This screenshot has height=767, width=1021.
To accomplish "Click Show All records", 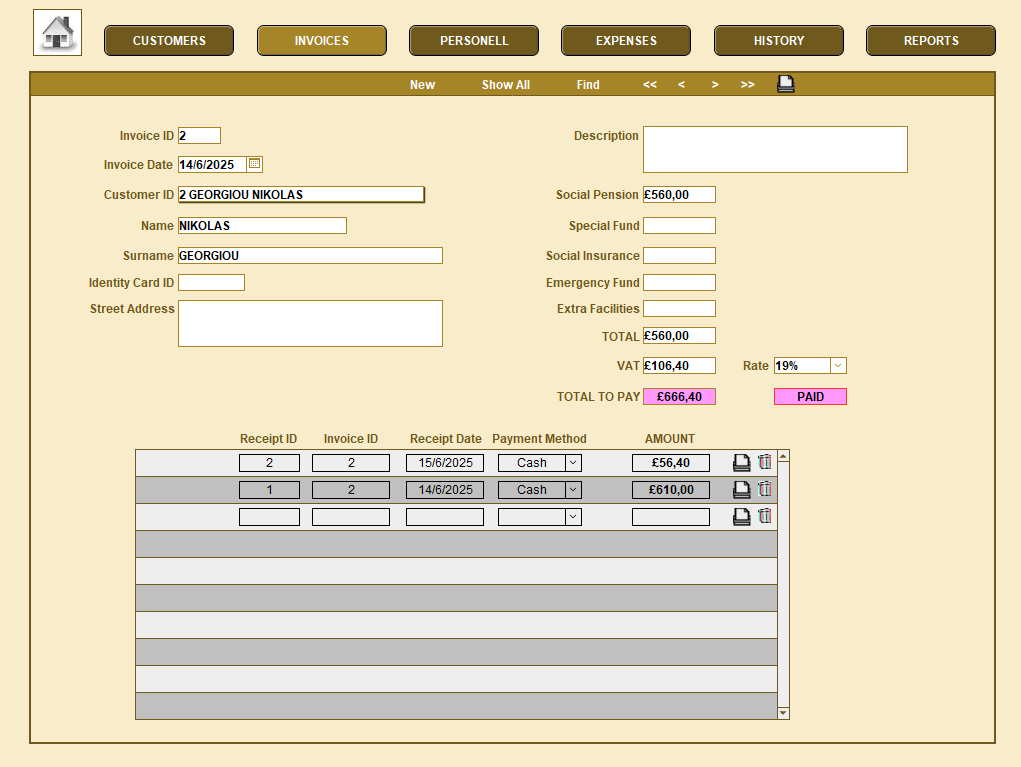I will point(505,85).
